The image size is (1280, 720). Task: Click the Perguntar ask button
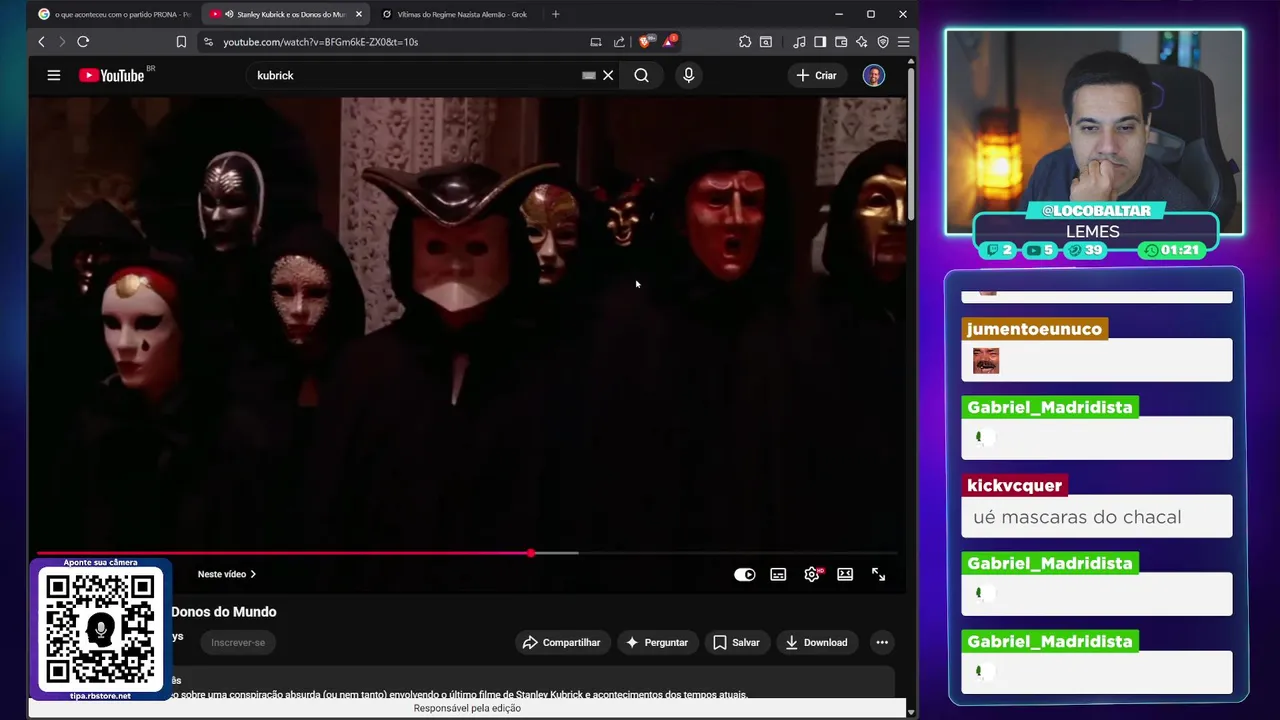click(657, 642)
